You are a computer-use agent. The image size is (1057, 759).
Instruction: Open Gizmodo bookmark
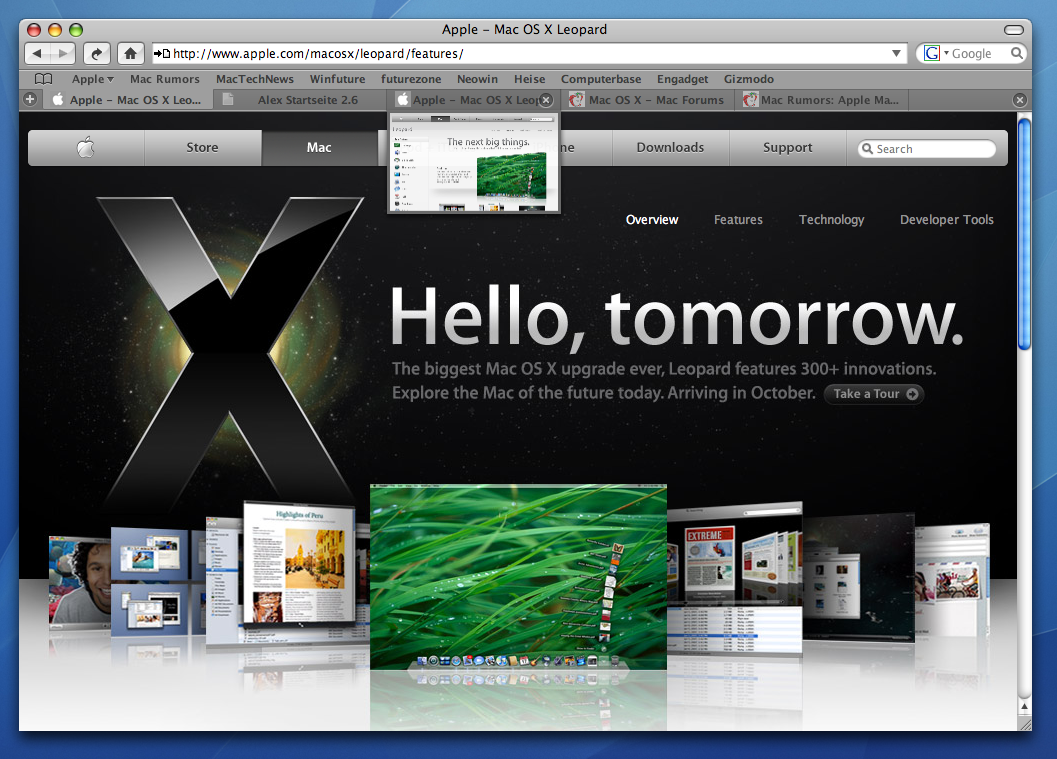click(x=748, y=79)
